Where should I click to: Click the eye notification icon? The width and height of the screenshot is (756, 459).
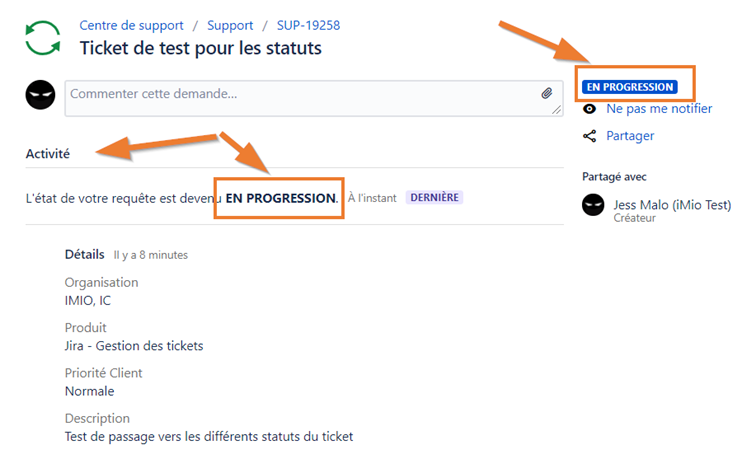click(x=589, y=109)
